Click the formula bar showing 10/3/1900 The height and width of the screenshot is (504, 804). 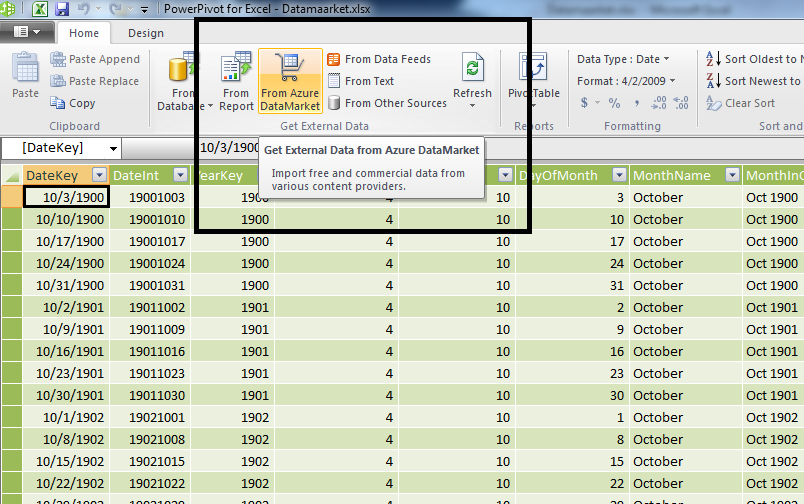coord(230,148)
